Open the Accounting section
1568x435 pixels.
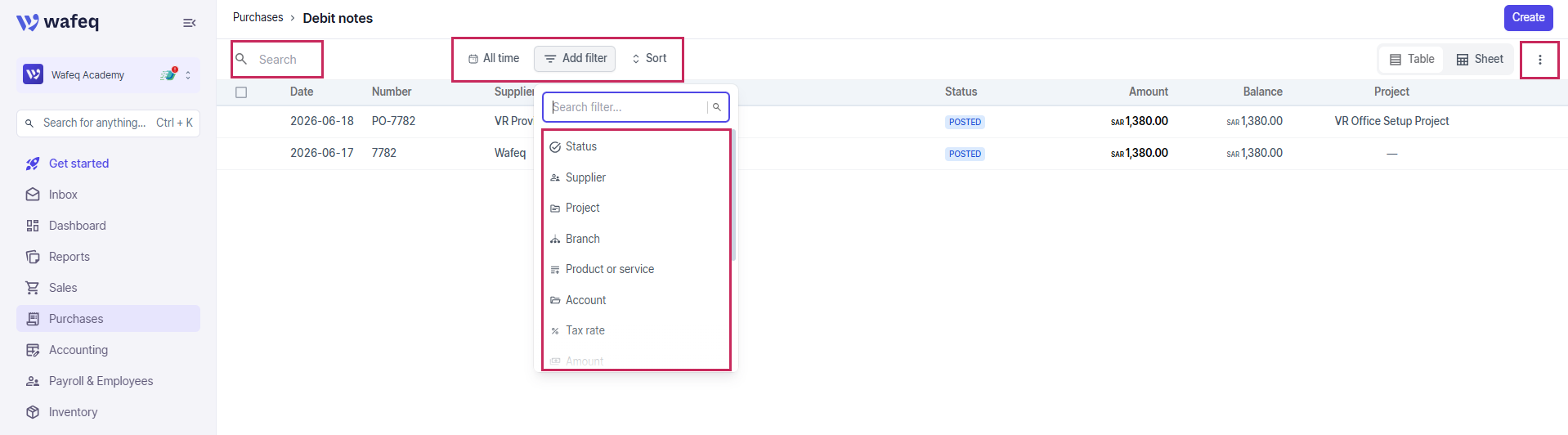[x=108, y=350]
